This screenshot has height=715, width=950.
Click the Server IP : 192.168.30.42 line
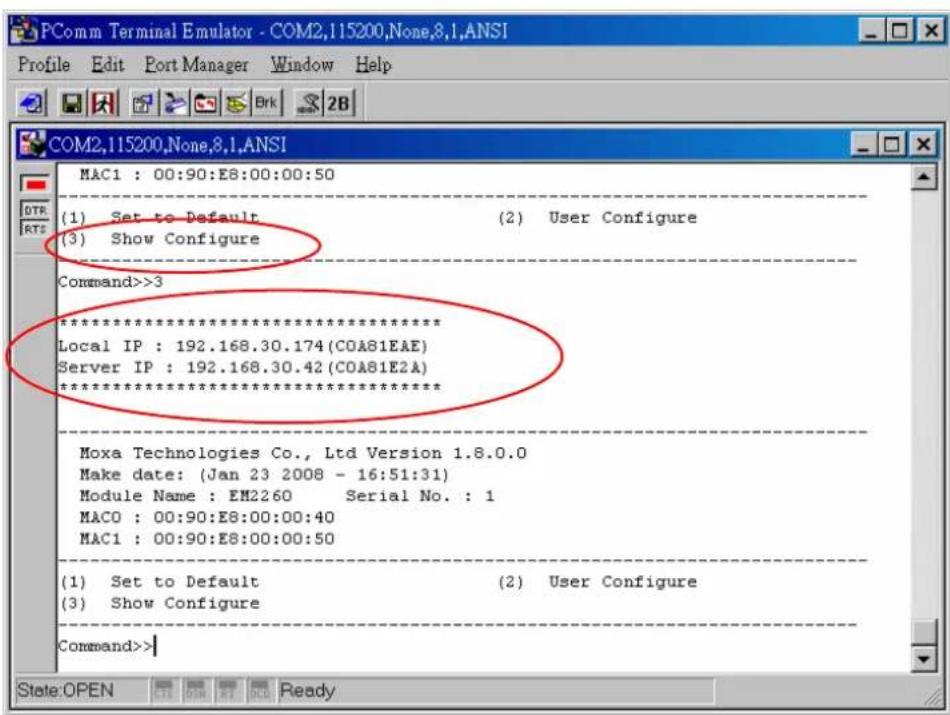(243, 367)
